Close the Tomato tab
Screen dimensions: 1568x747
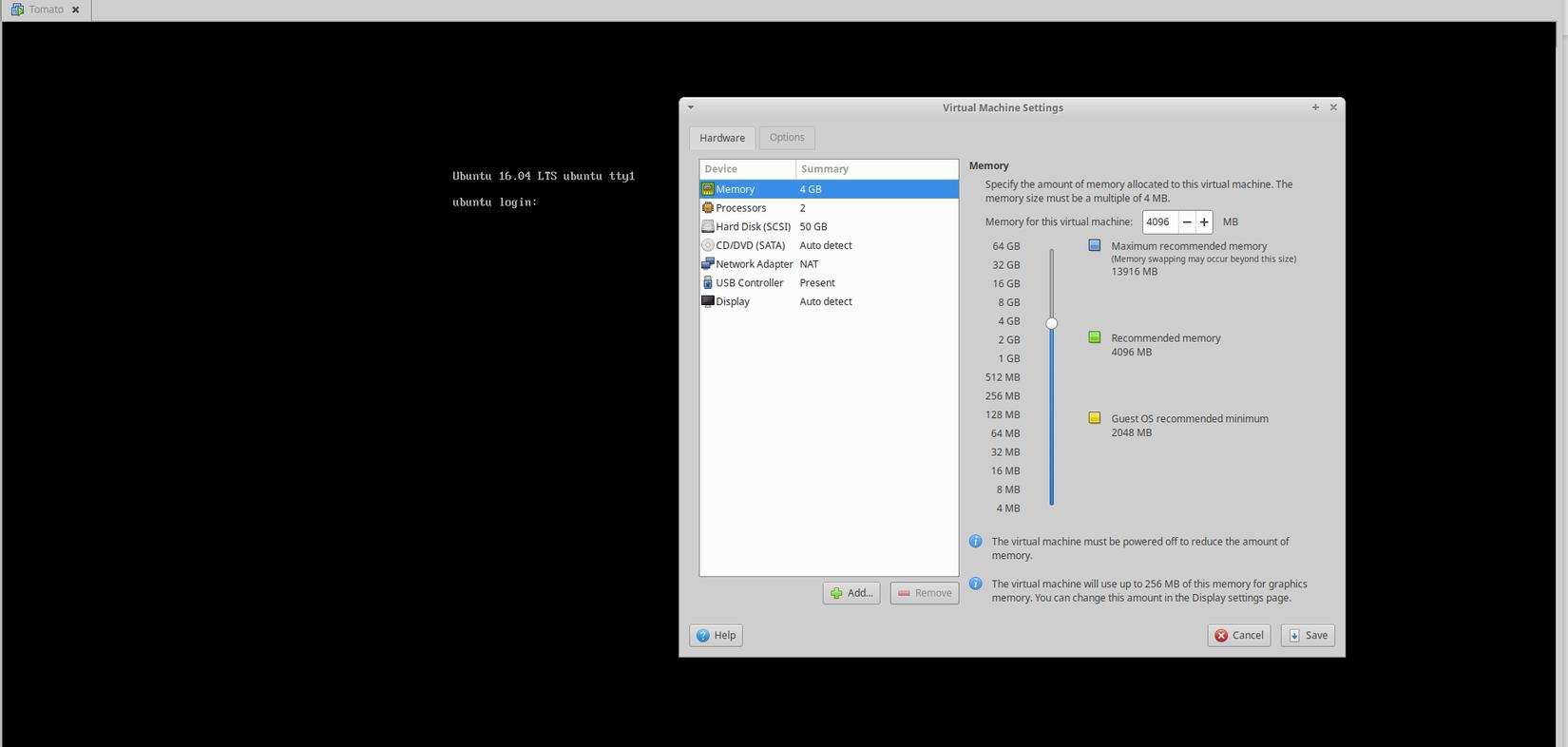point(76,10)
